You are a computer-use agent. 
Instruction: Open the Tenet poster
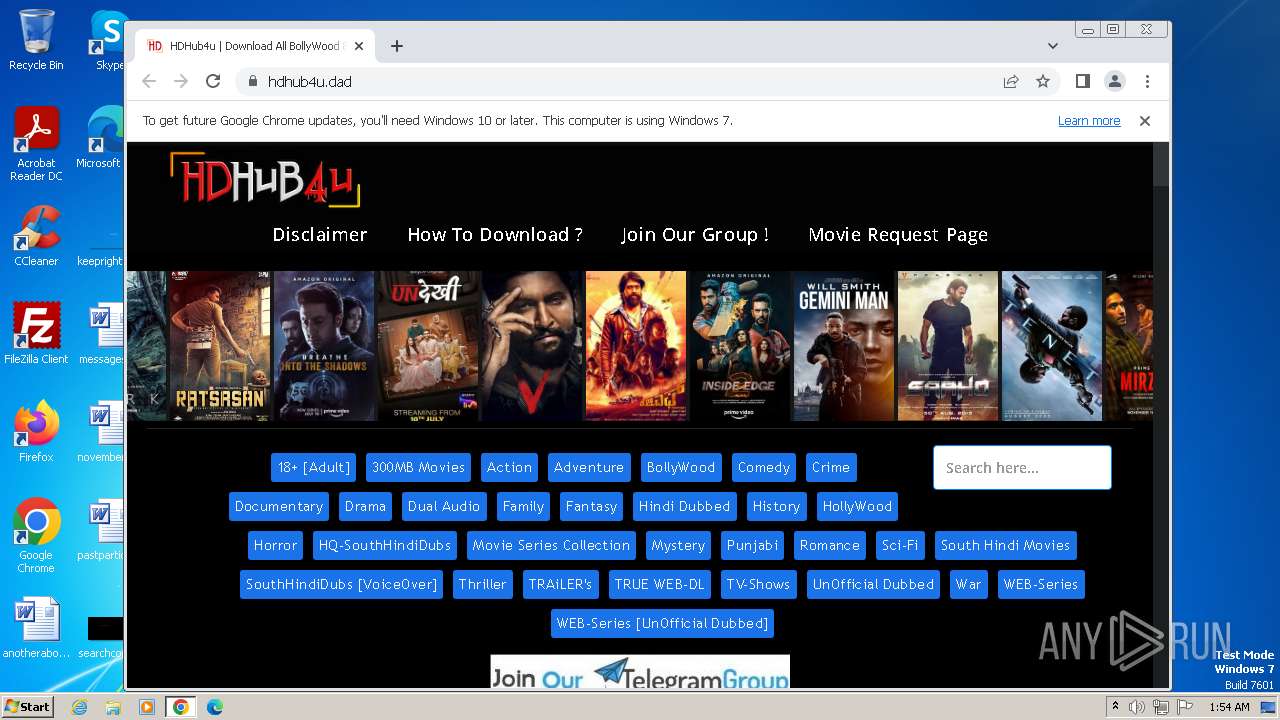point(1052,346)
